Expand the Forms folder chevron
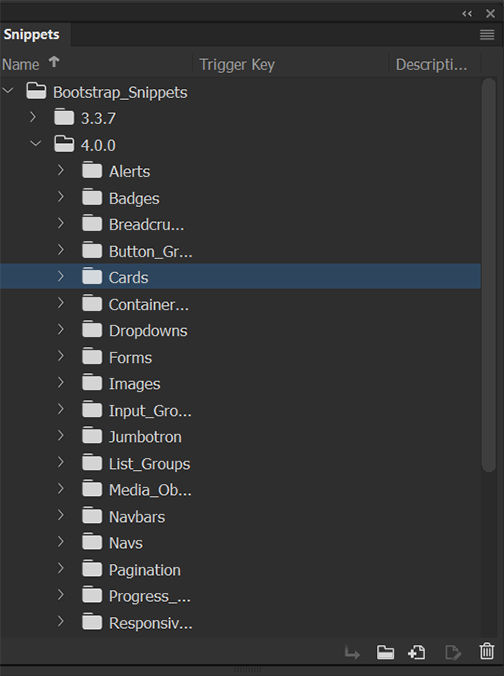504x676 pixels. [61, 356]
